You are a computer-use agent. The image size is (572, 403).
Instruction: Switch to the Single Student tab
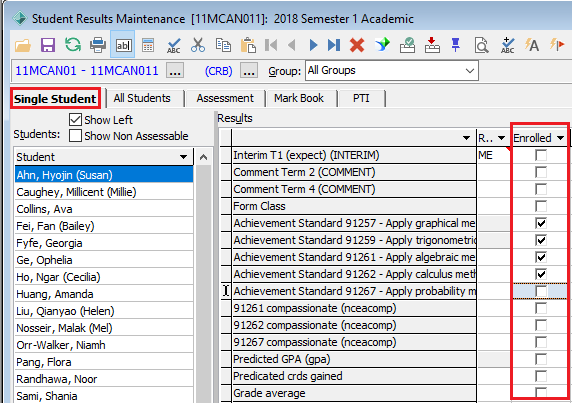[55, 98]
